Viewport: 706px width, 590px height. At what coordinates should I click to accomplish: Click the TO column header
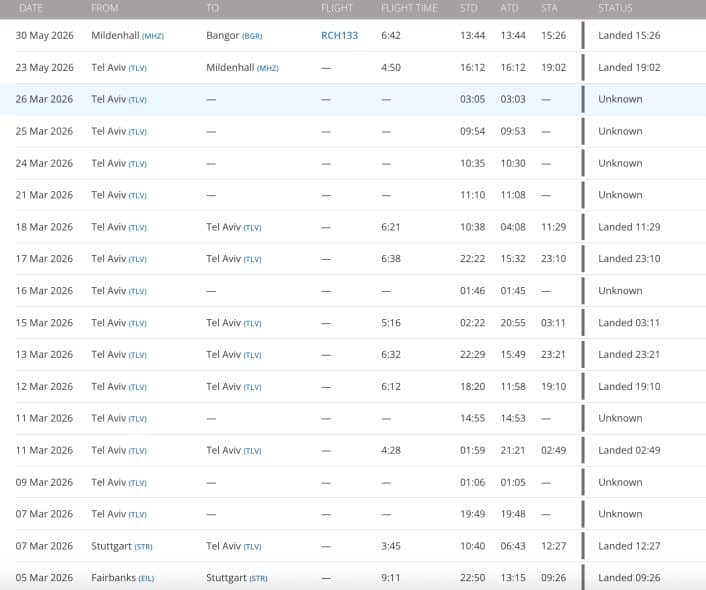213,8
